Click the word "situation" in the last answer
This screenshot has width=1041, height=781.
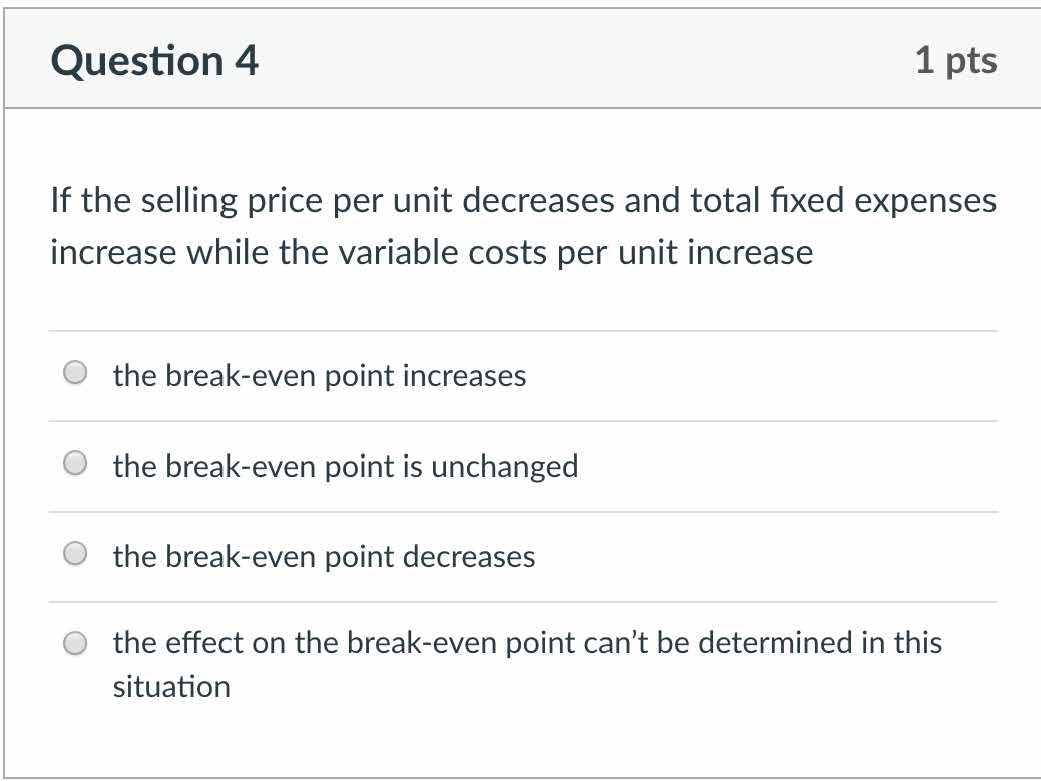[172, 687]
